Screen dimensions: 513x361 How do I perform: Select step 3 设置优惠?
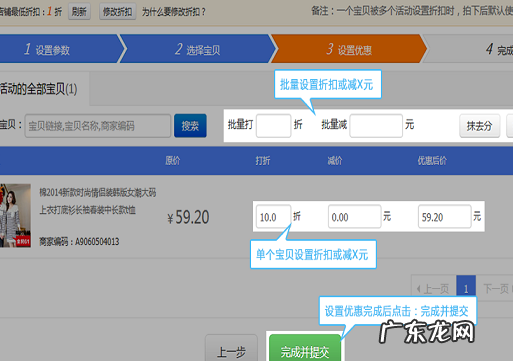[349, 49]
